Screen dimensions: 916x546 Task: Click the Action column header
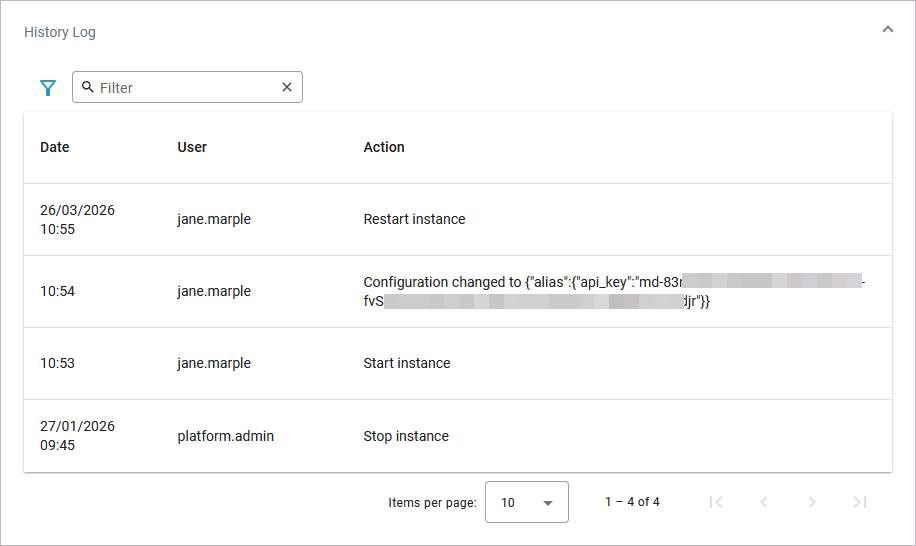[384, 147]
